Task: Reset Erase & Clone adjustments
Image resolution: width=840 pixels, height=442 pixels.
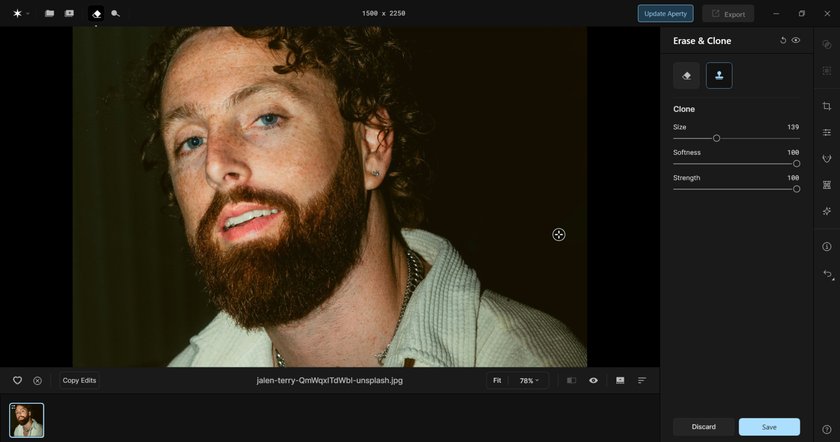Action: [783, 40]
